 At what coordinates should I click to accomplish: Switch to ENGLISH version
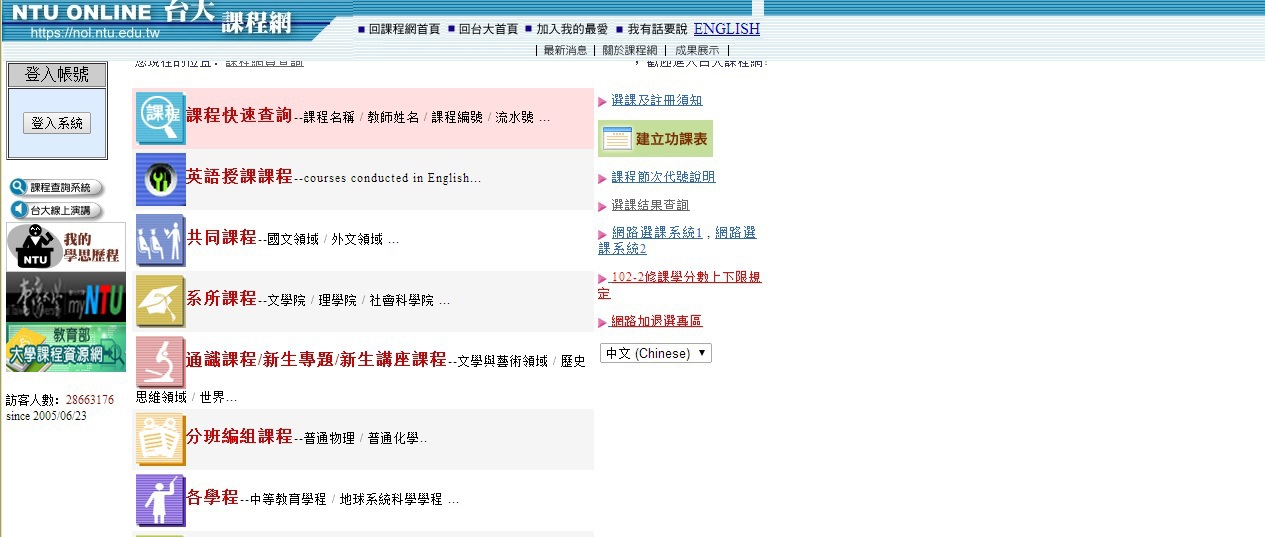[x=727, y=29]
